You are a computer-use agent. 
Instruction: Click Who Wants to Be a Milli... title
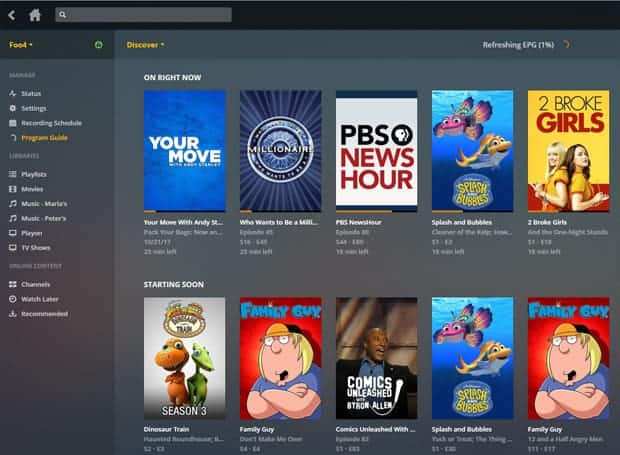(x=279, y=222)
